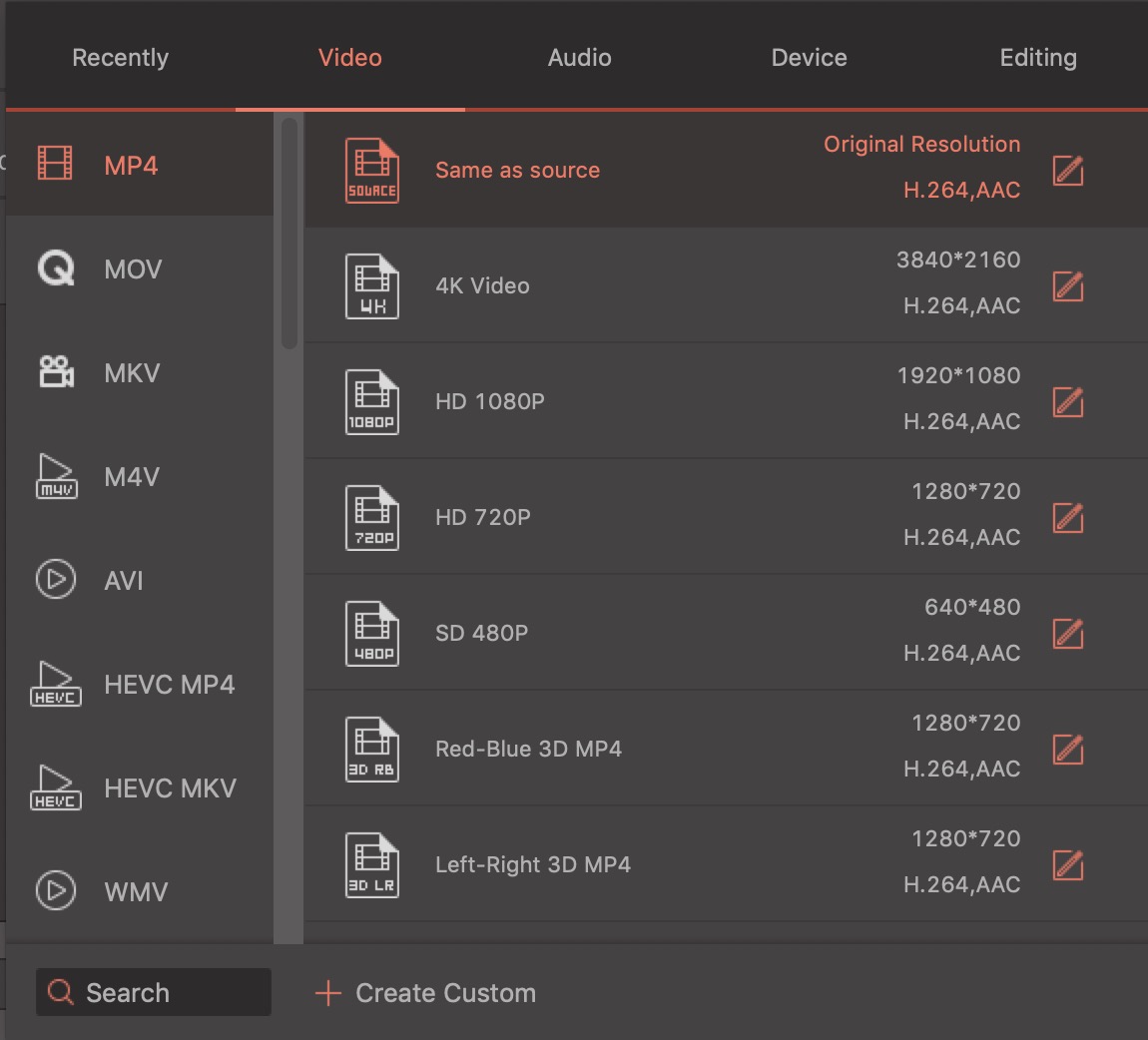
Task: Select the WMV format label
Action: tap(136, 892)
